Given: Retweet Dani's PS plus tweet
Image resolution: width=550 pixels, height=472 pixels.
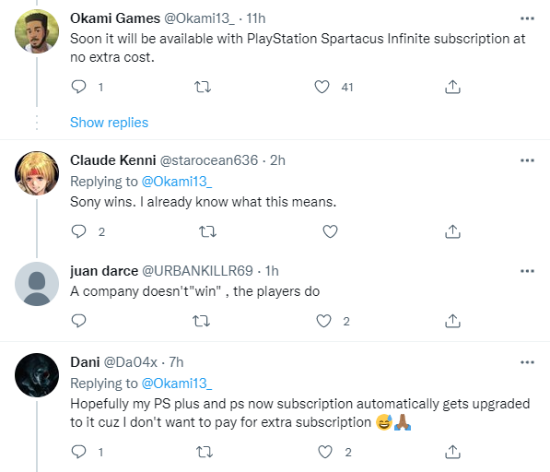Looking at the screenshot, I should [204, 452].
